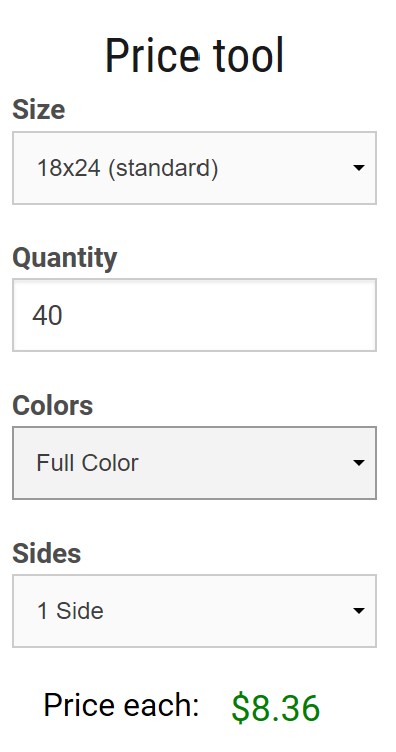
Task: Open the Size dropdown
Action: [x=194, y=168]
